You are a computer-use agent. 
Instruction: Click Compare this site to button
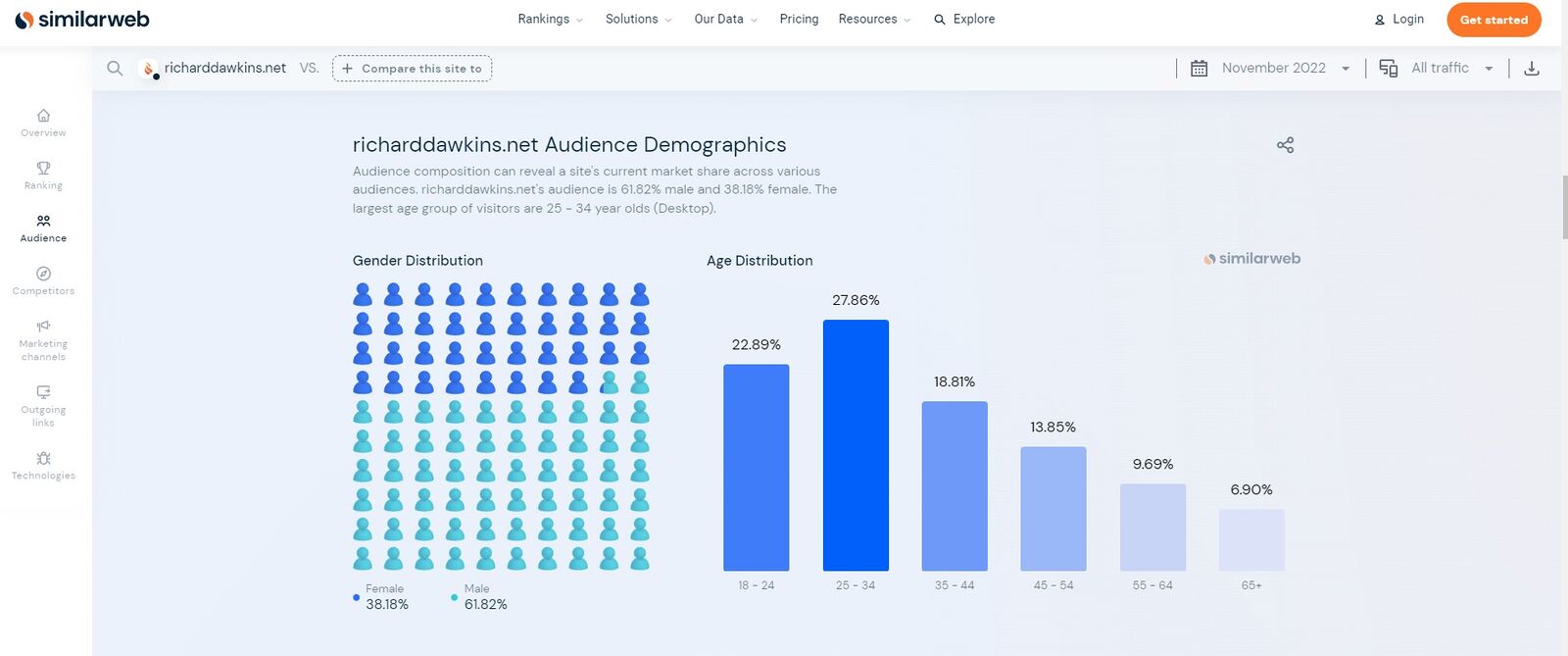coord(412,69)
